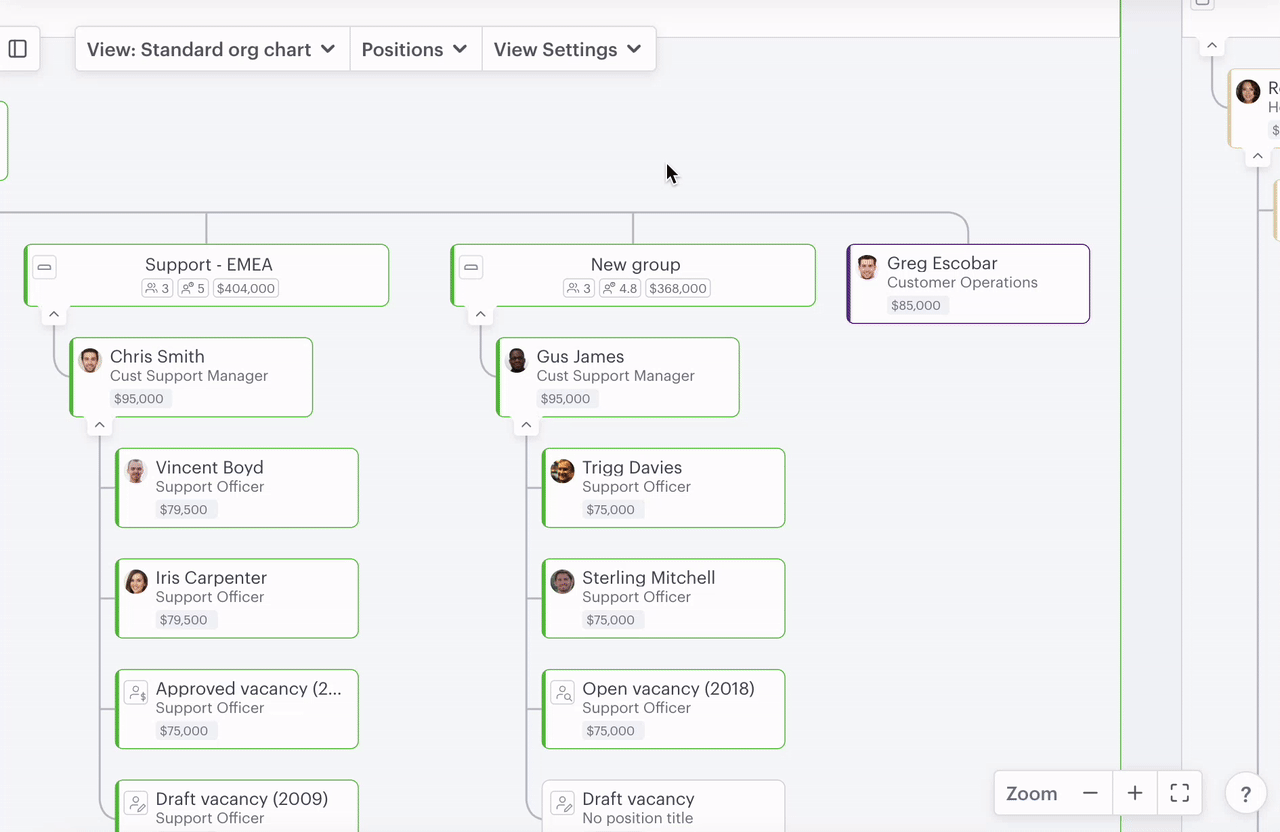Screen dimensions: 1280x832
Task: Collapse Gus James's direct reports chevron
Action: click(526, 424)
